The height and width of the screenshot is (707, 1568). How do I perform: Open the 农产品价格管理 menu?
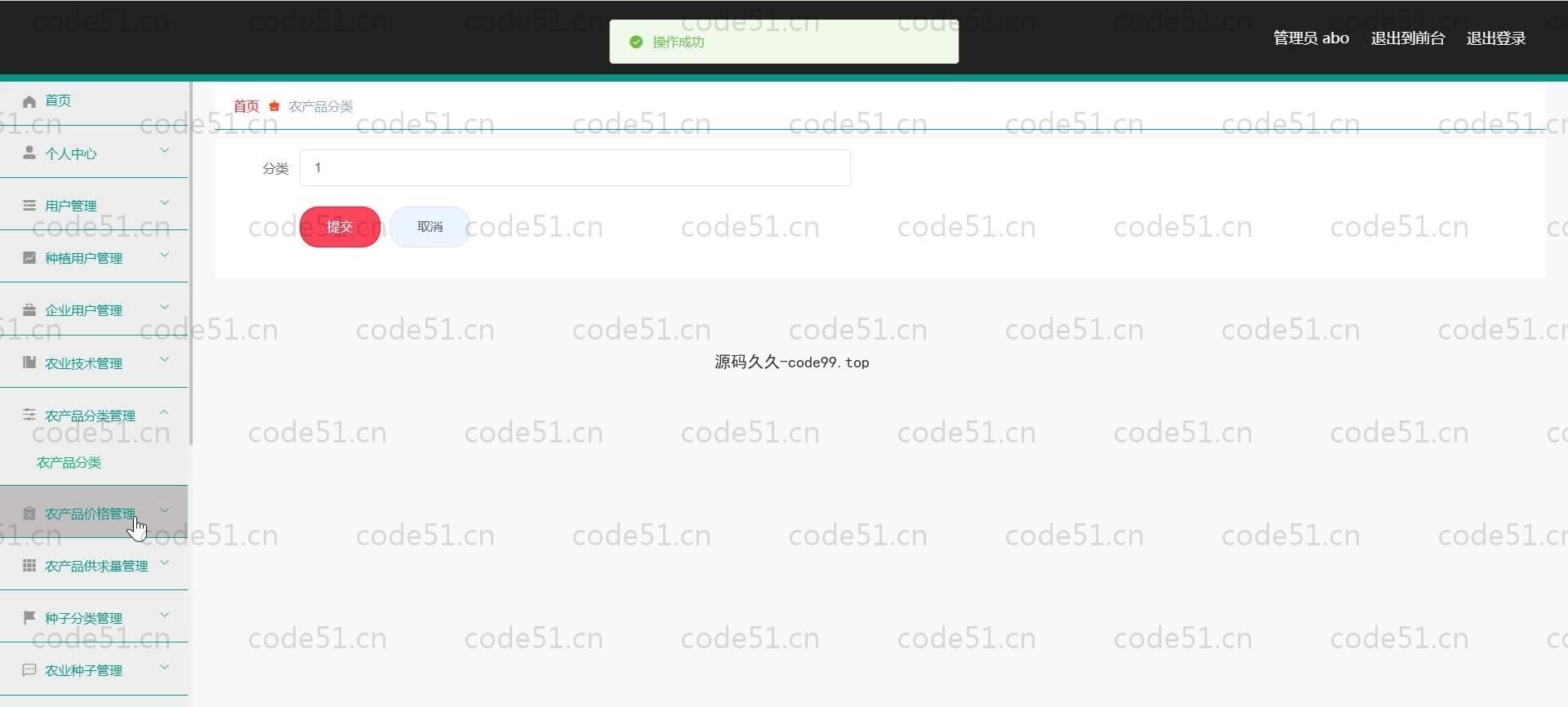point(94,513)
